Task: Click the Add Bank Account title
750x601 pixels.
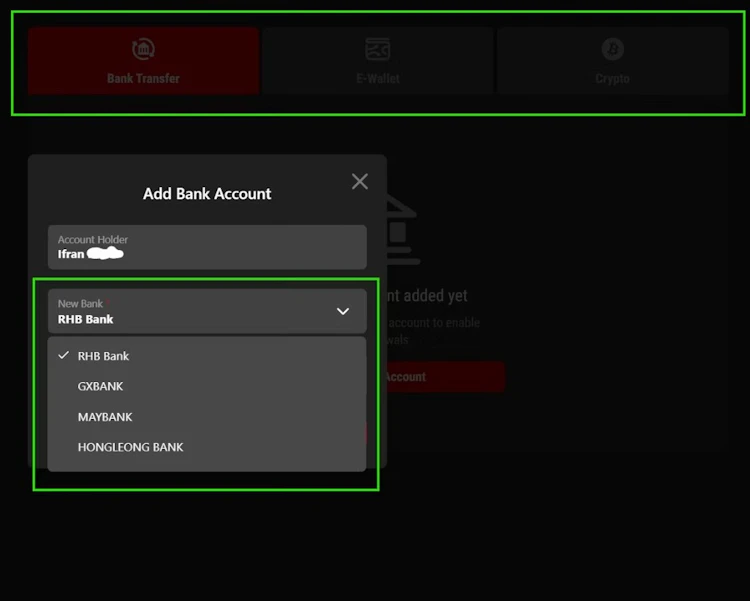Action: click(x=207, y=194)
